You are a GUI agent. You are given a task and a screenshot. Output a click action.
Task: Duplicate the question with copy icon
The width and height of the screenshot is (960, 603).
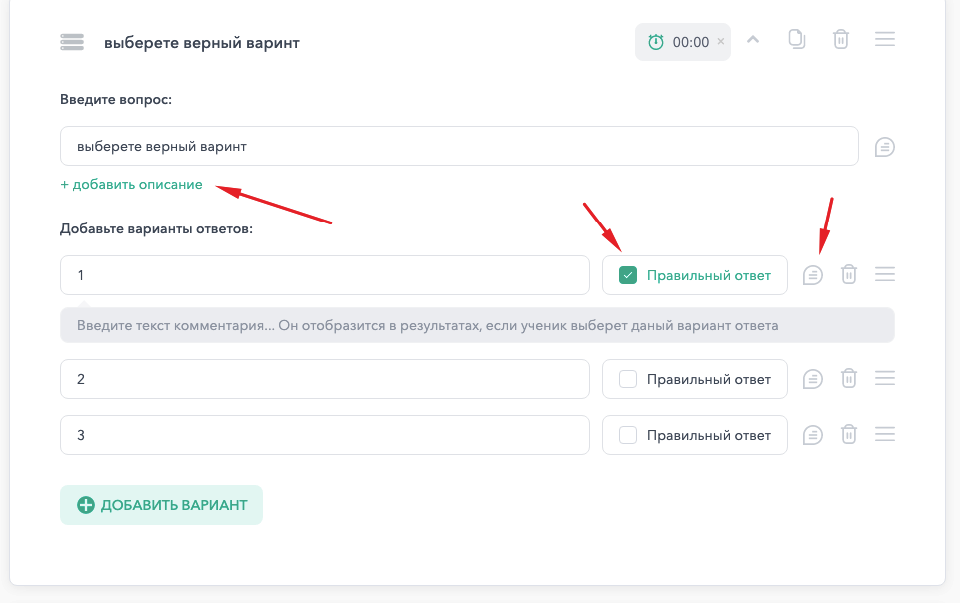point(797,39)
